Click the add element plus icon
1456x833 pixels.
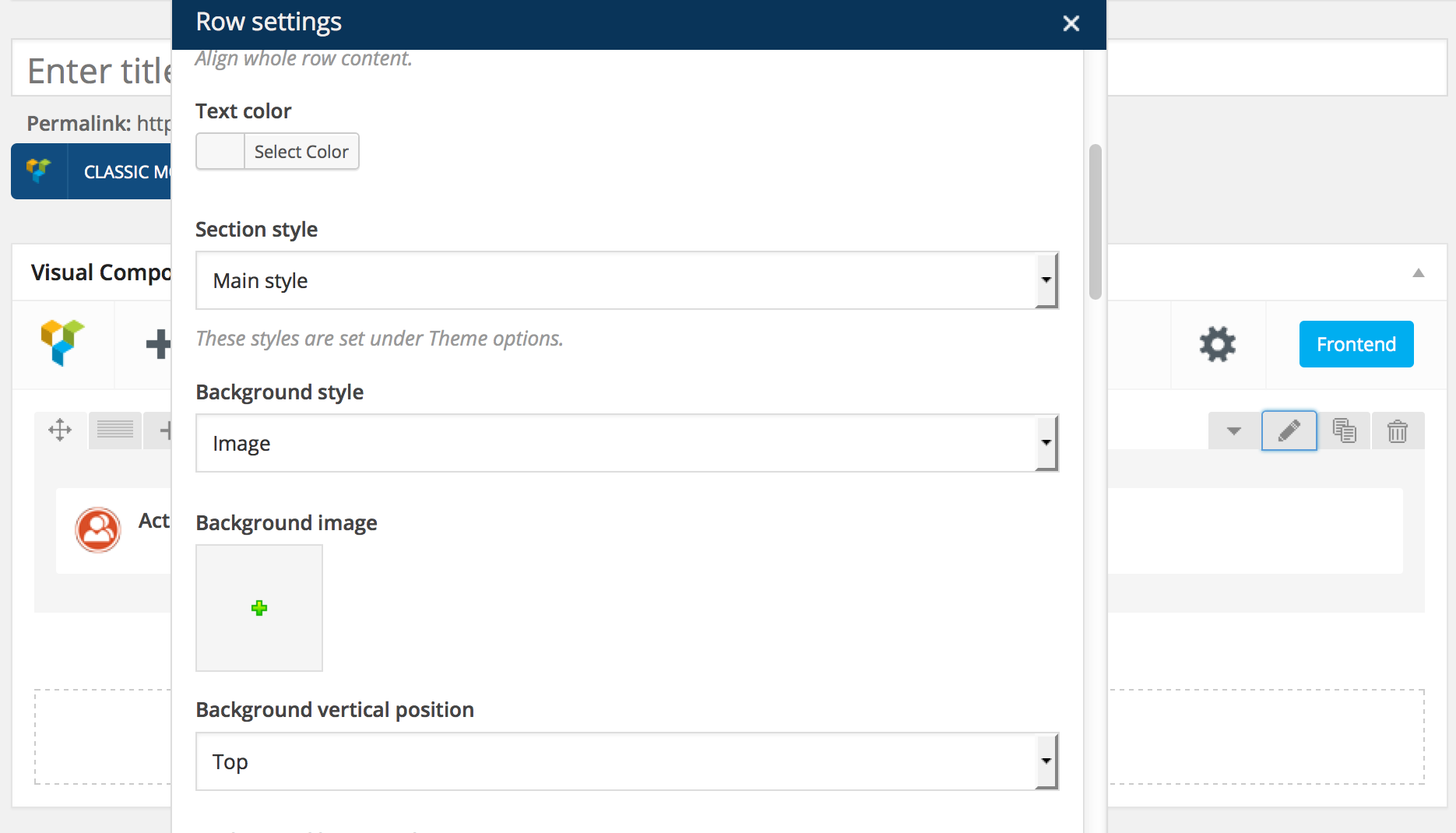point(158,344)
